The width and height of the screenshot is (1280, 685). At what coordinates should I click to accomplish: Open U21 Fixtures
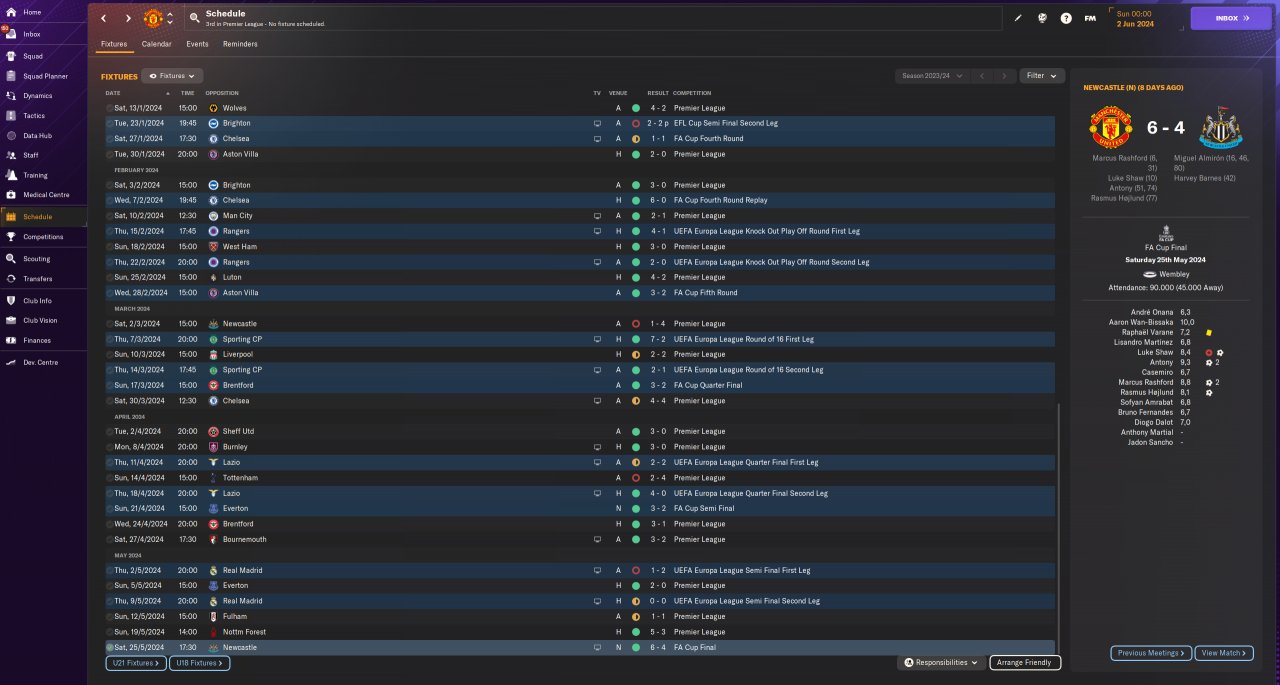click(x=136, y=663)
